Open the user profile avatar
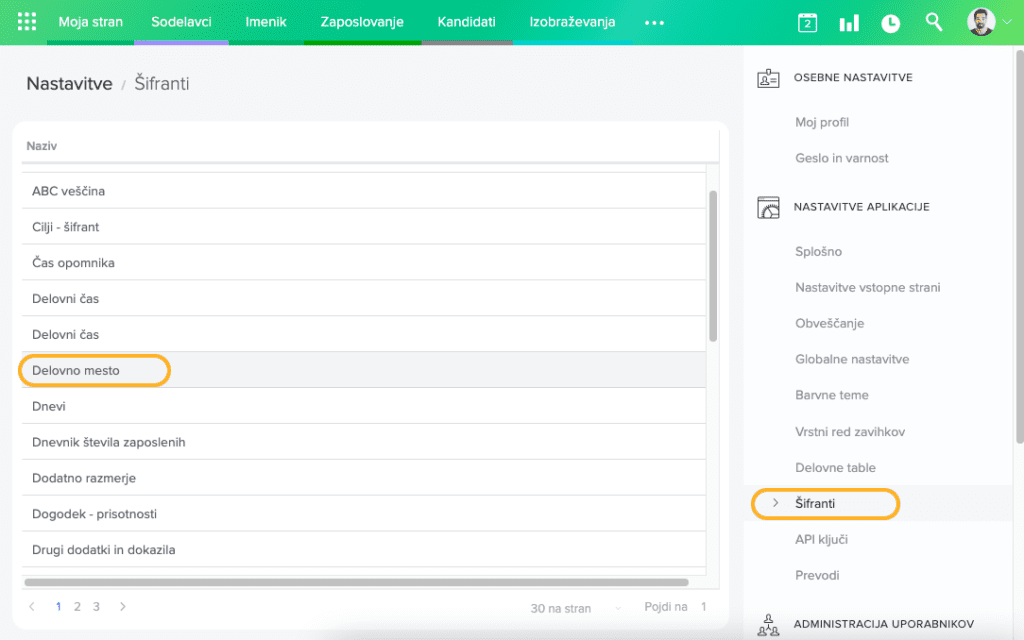This screenshot has height=640, width=1024. coord(982,22)
